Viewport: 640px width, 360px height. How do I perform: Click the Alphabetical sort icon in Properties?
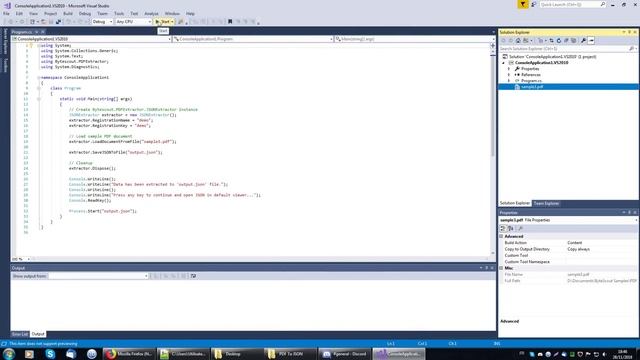511,229
